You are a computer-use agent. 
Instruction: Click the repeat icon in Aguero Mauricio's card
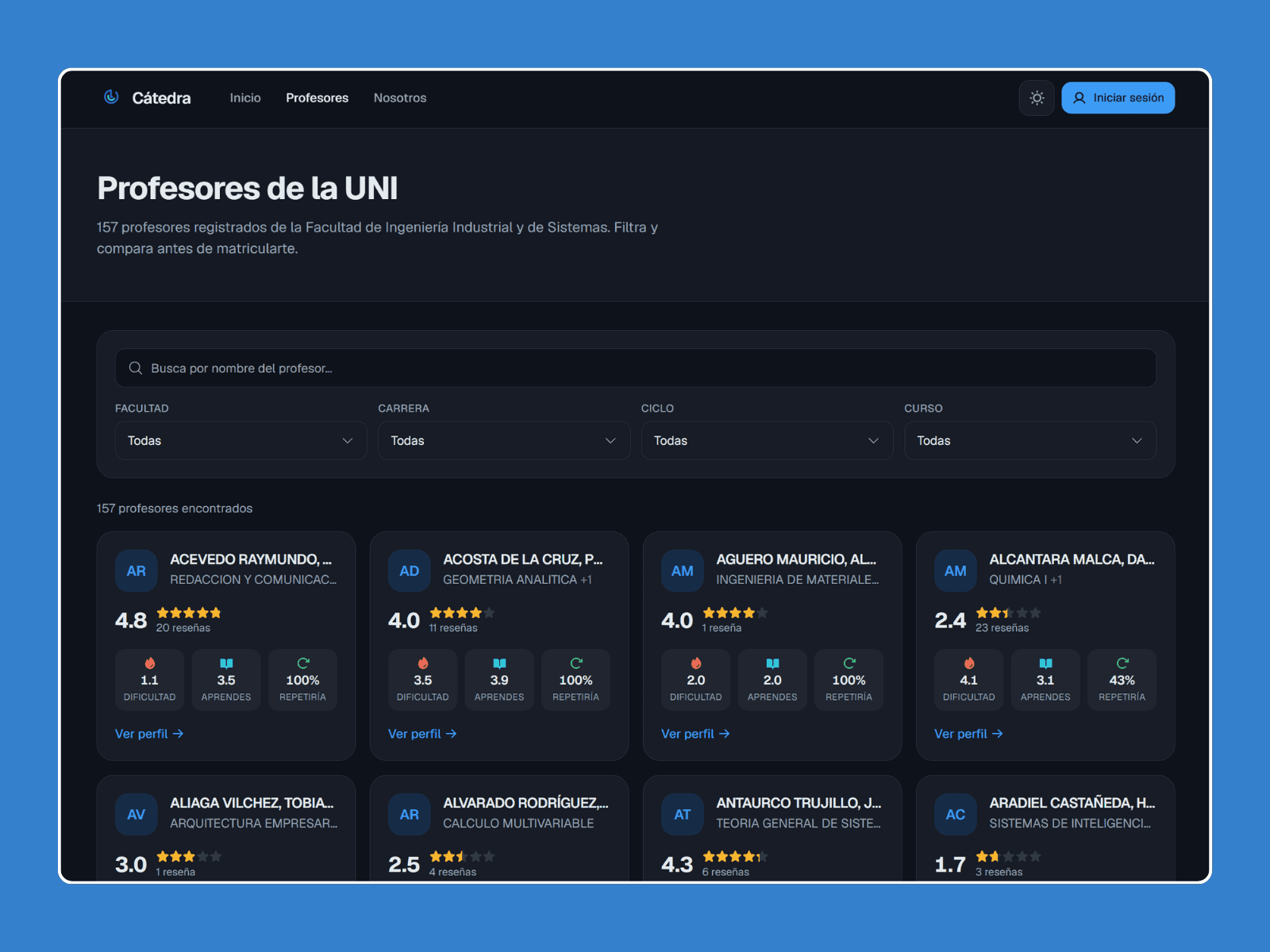coord(849,663)
